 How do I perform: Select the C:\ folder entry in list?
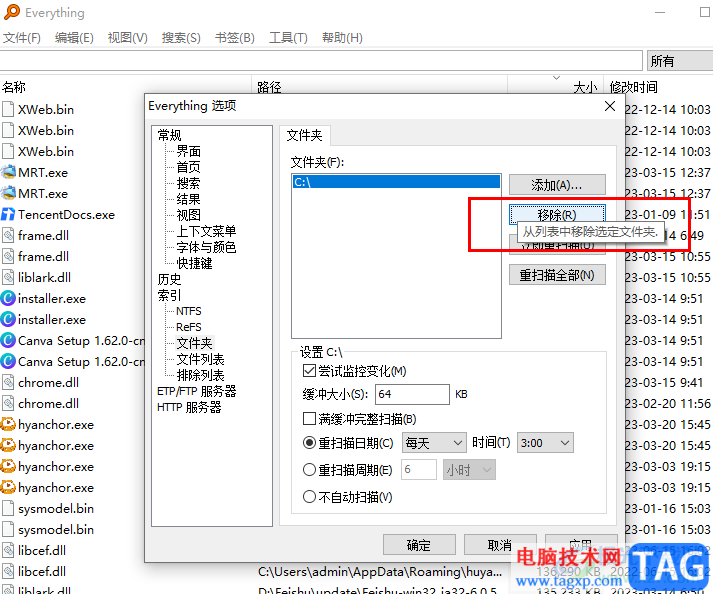click(396, 182)
